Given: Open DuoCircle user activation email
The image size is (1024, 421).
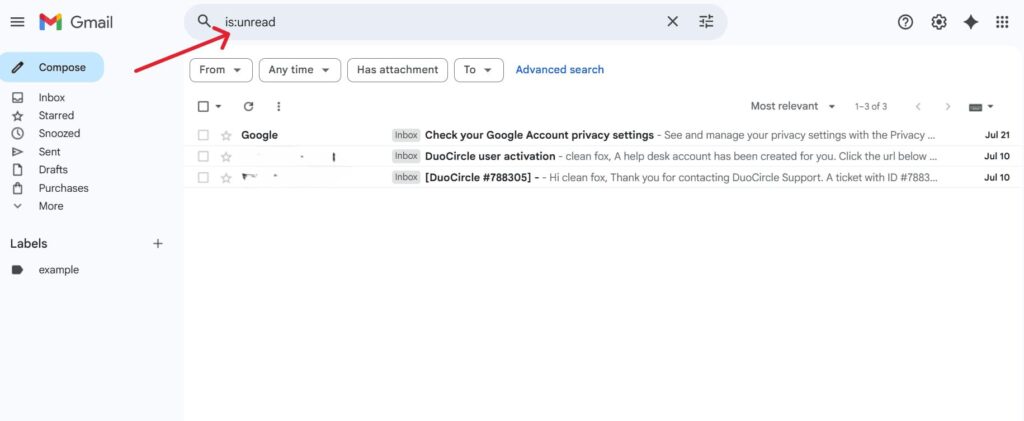Looking at the screenshot, I should tap(490, 156).
